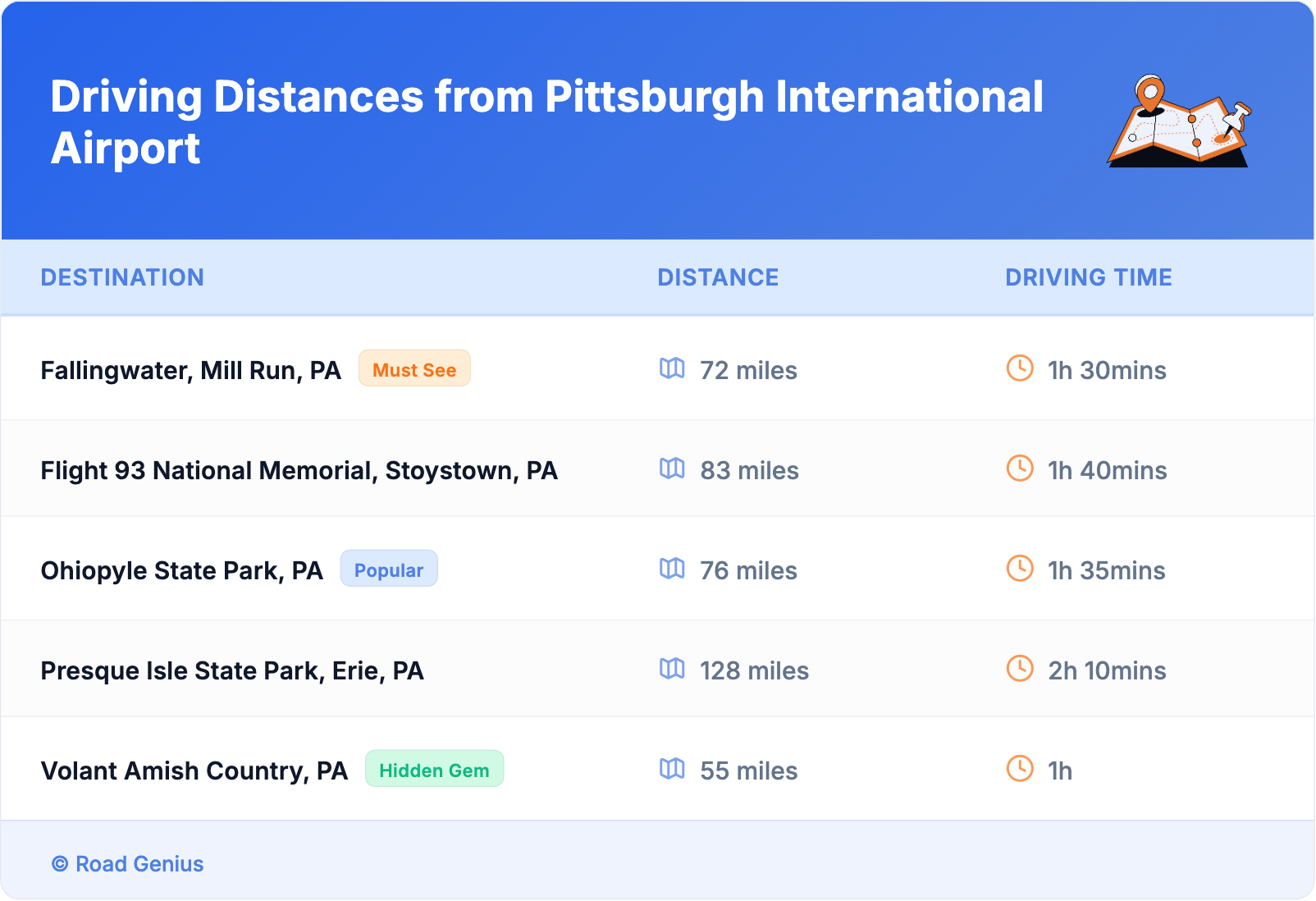Click the blue Popular badge

pyautogui.click(x=389, y=569)
